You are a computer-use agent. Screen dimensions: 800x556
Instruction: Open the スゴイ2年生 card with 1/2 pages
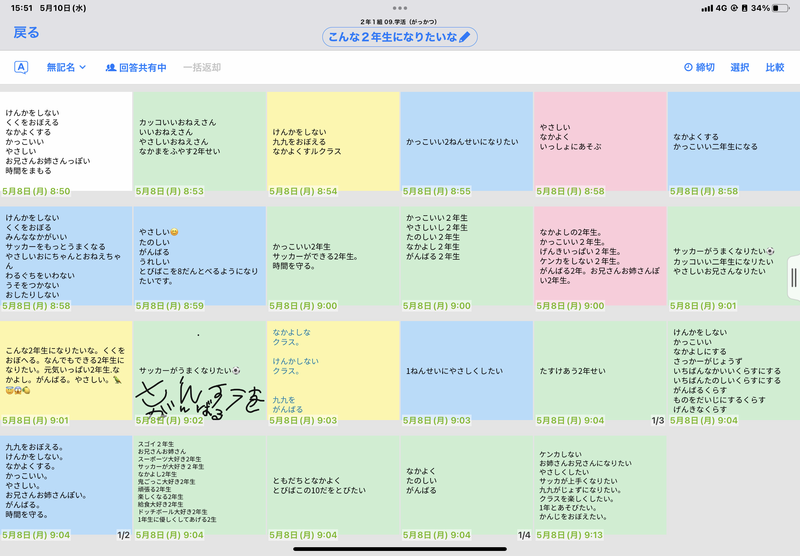pyautogui.click(x=199, y=485)
